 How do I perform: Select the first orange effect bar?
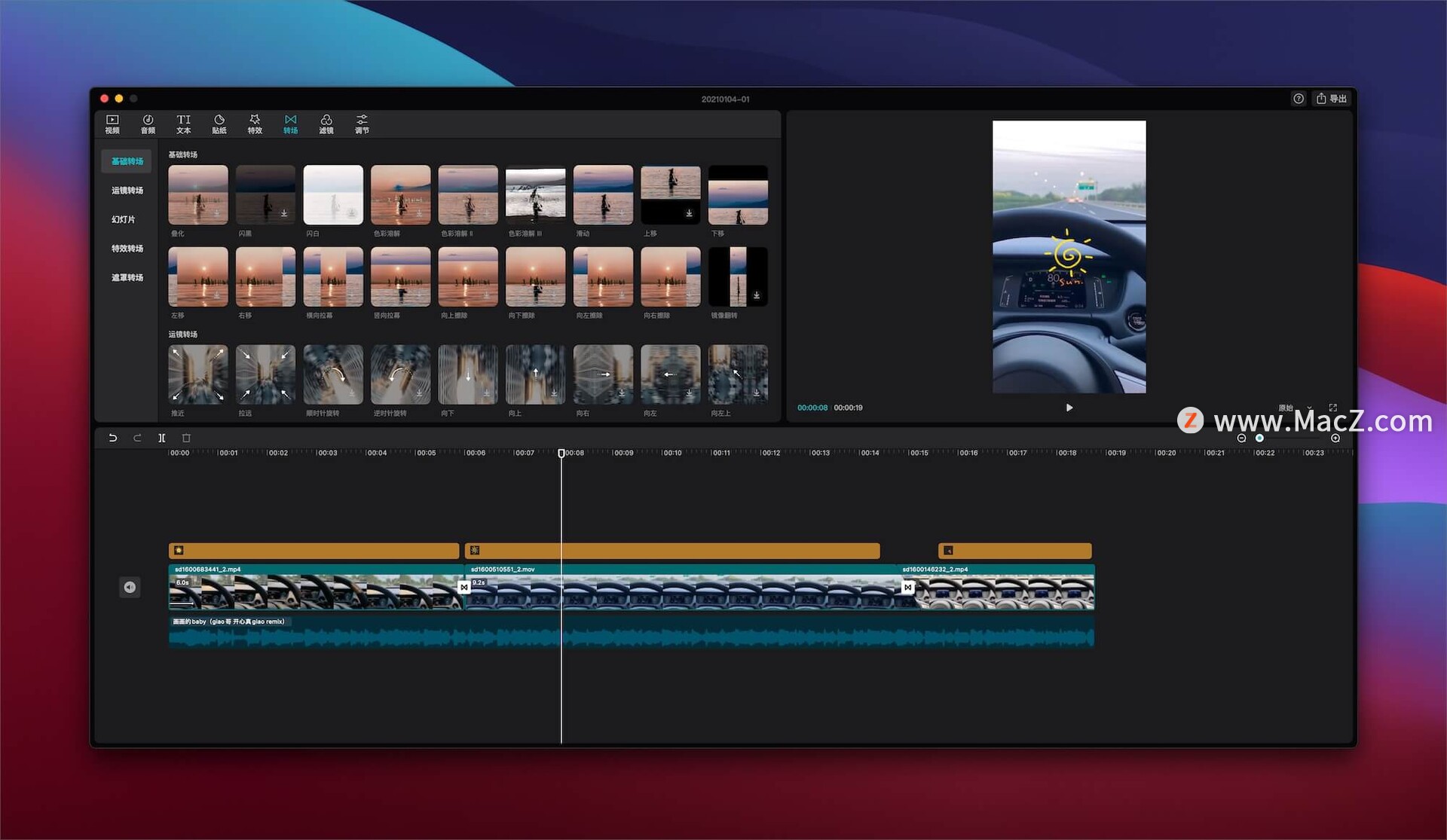[314, 551]
